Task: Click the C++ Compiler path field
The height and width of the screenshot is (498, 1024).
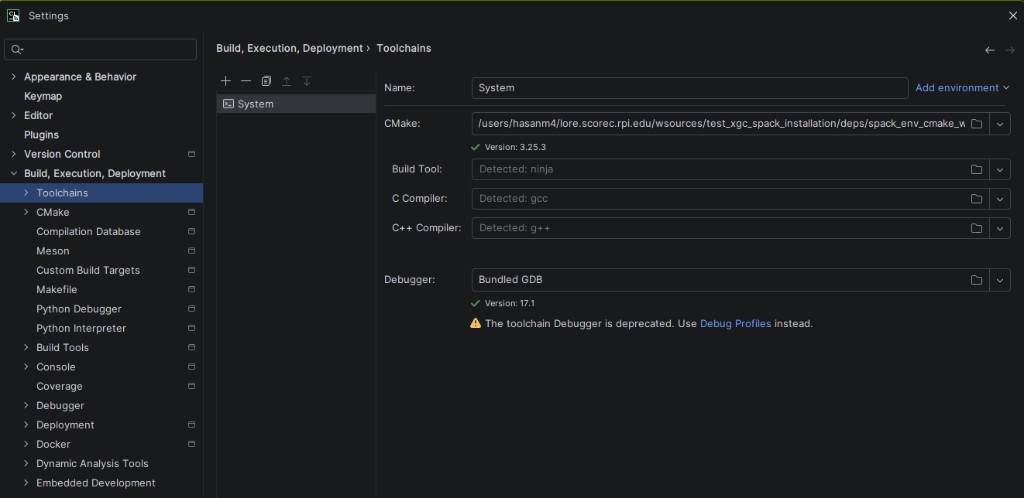Action: click(x=720, y=228)
